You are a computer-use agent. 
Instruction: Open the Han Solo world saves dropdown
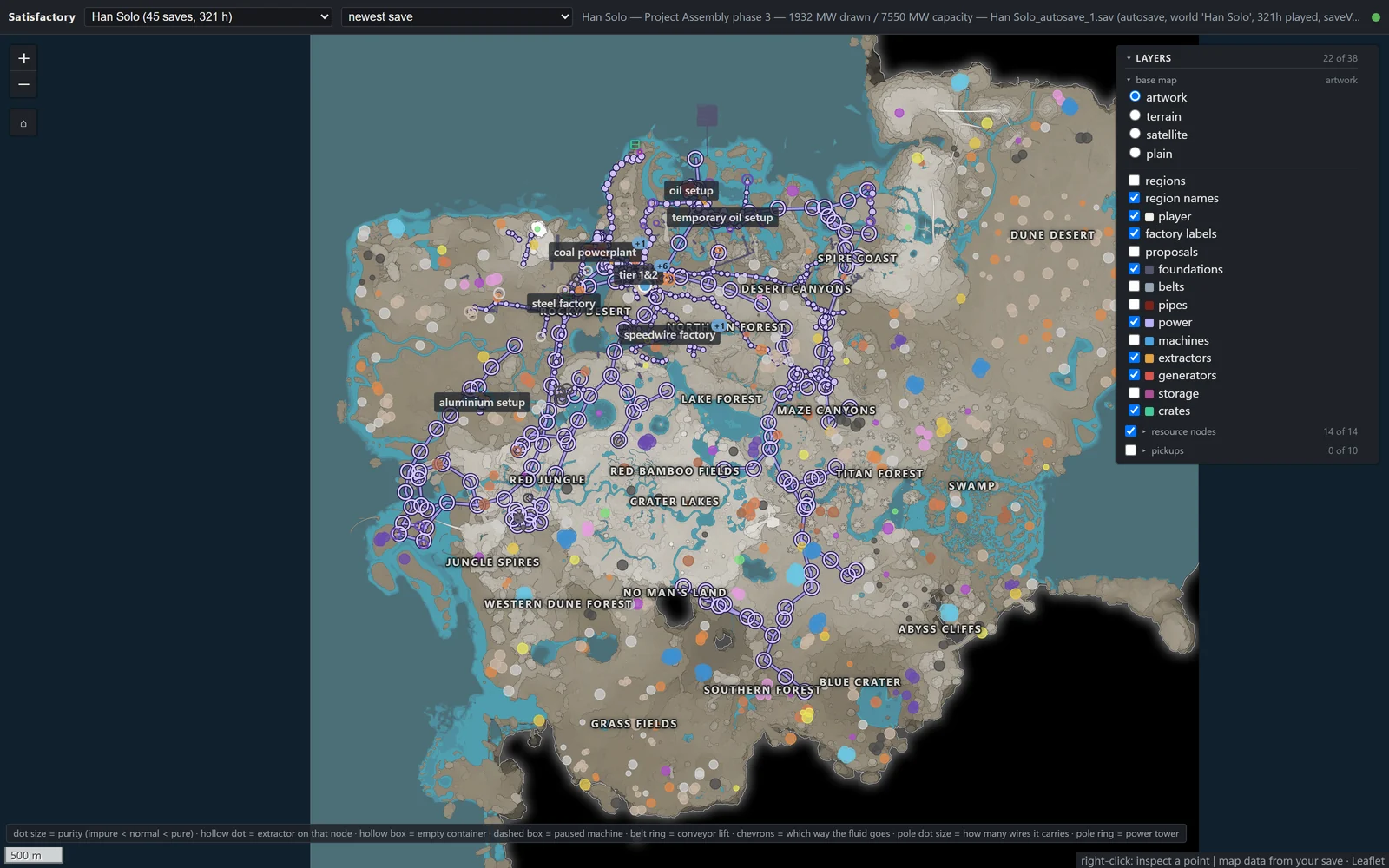pyautogui.click(x=208, y=16)
